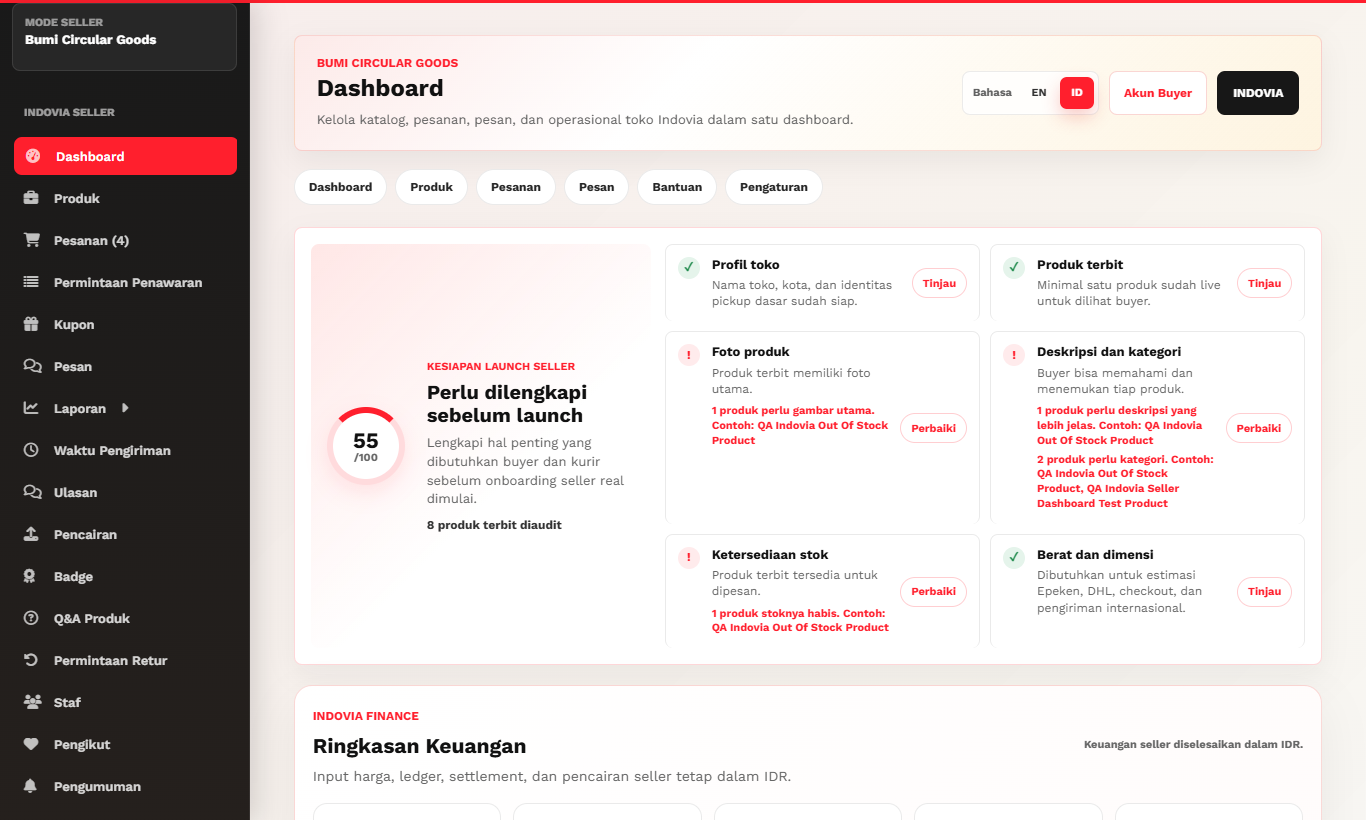Open the Pesanan pill tab
Screen dimensions: 1366x820
[x=516, y=187]
